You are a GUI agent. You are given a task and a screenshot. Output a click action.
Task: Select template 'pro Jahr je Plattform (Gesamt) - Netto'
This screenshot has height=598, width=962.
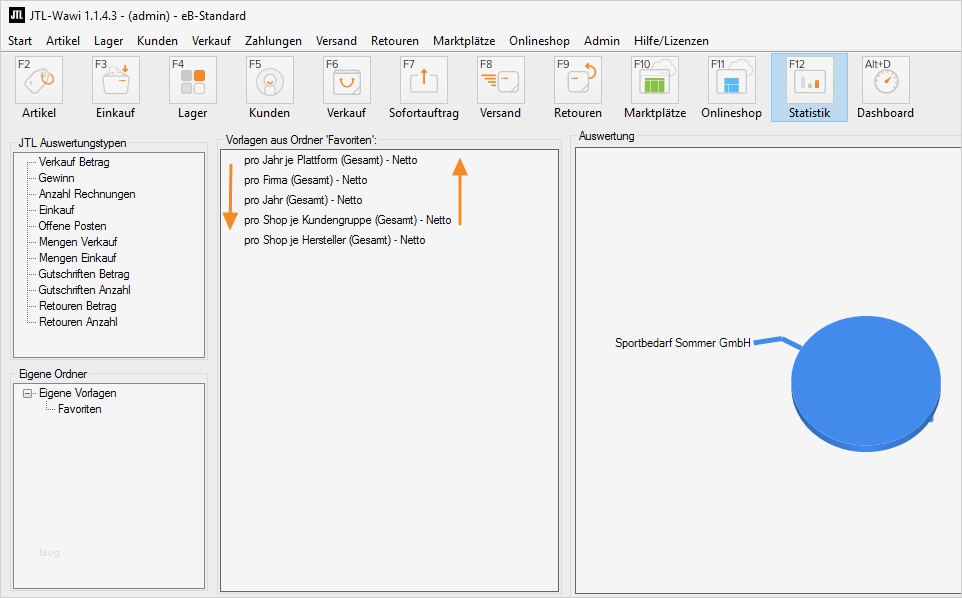(x=331, y=160)
